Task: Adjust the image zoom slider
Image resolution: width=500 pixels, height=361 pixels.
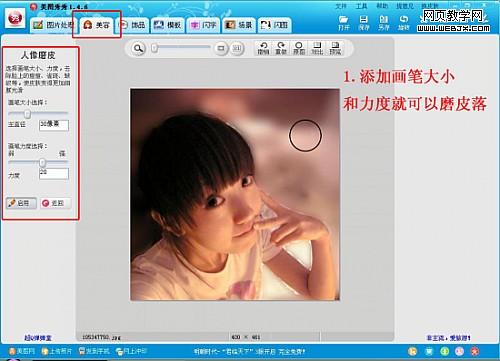Action: pos(181,48)
